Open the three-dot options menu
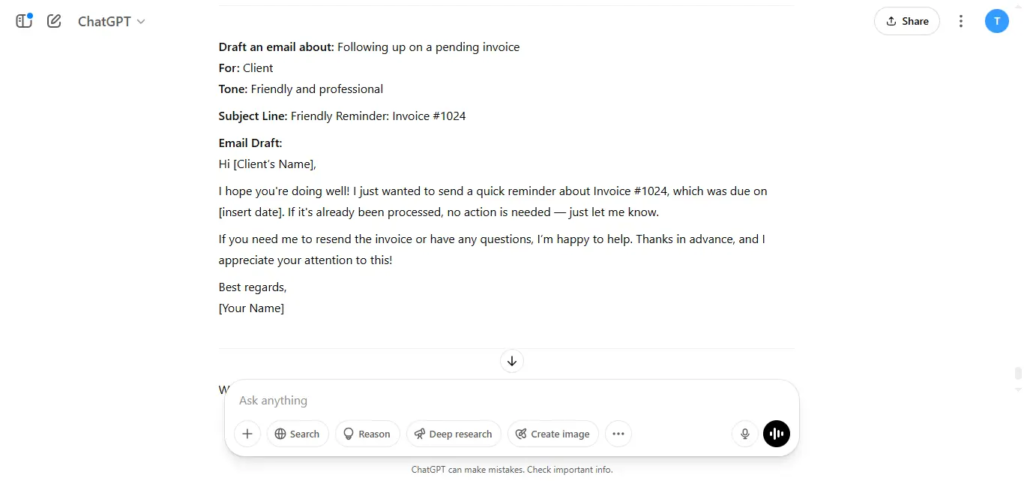This screenshot has width=1024, height=481. click(x=961, y=21)
